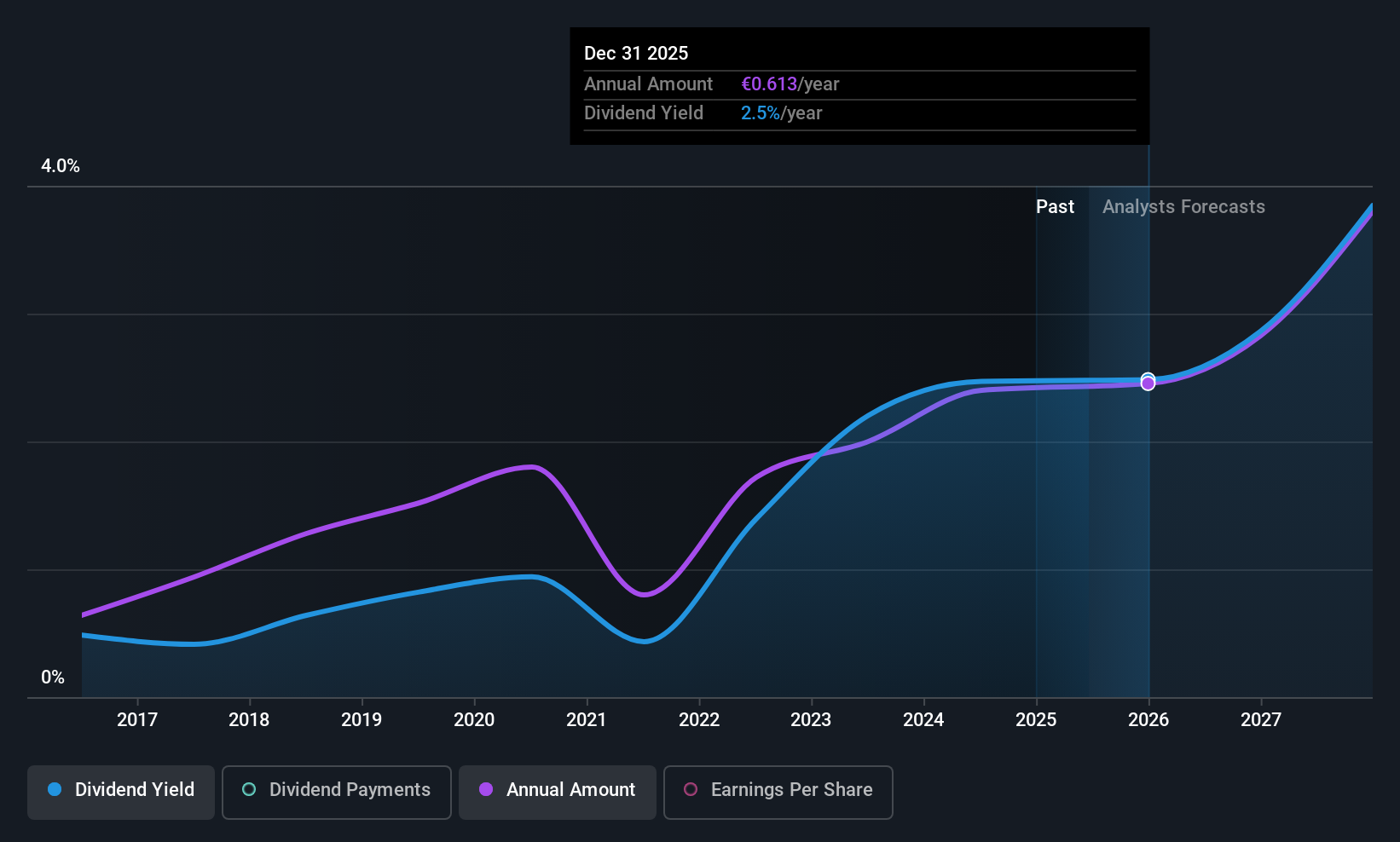Click the Analysts Forecasts label
The width and height of the screenshot is (1400, 842).
pyautogui.click(x=1183, y=207)
